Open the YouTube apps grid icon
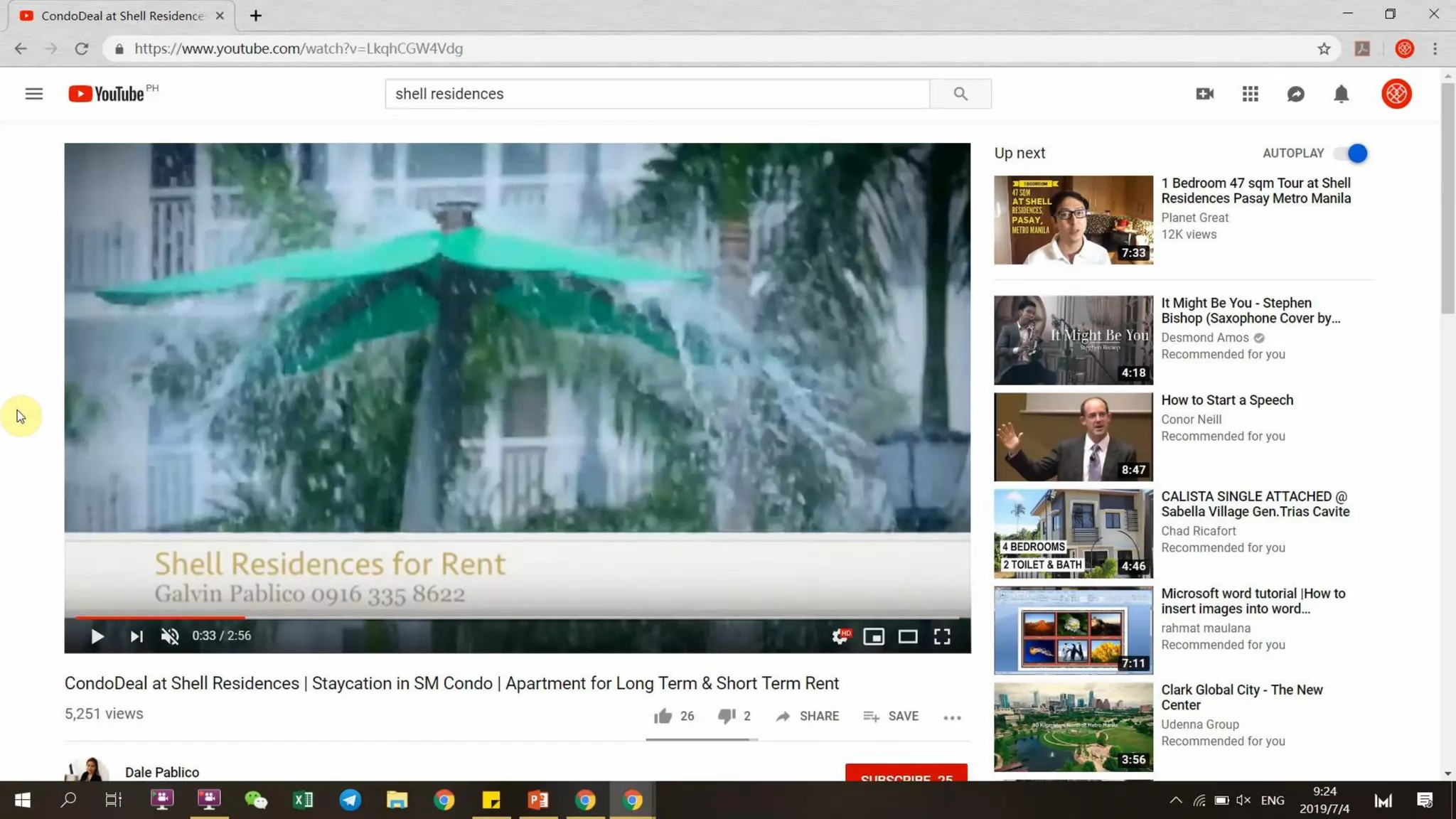This screenshot has height=819, width=1456. coord(1250,94)
